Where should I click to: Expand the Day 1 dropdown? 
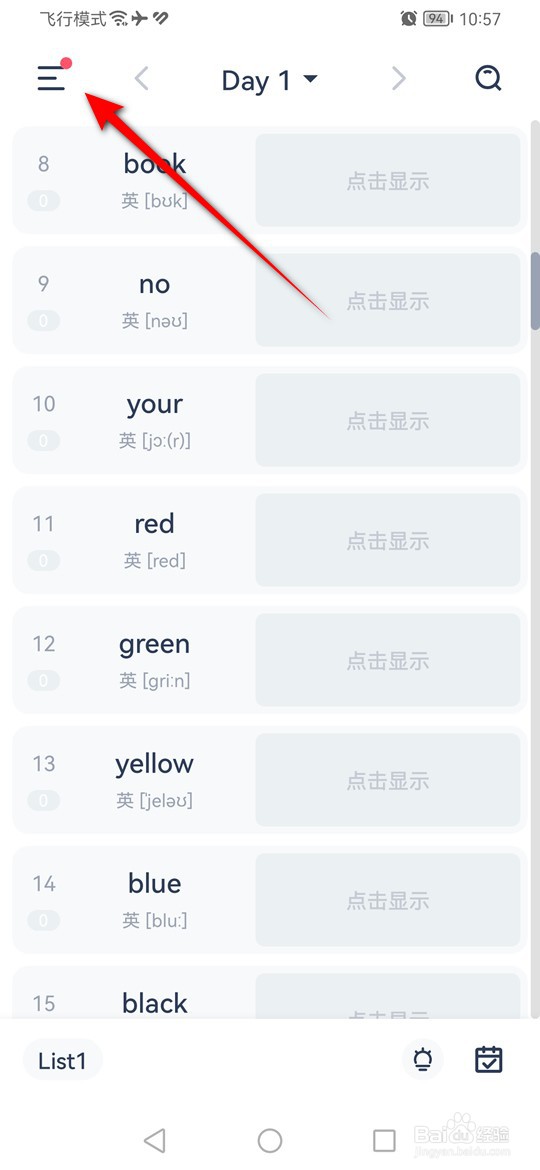pyautogui.click(x=270, y=80)
